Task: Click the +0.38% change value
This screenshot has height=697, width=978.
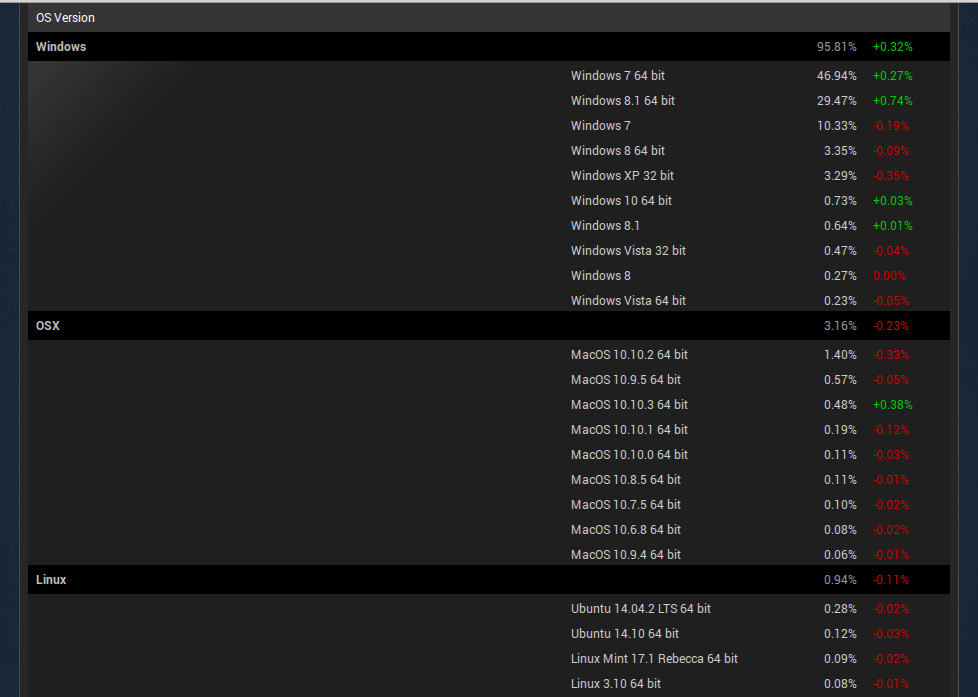Action: [x=893, y=404]
